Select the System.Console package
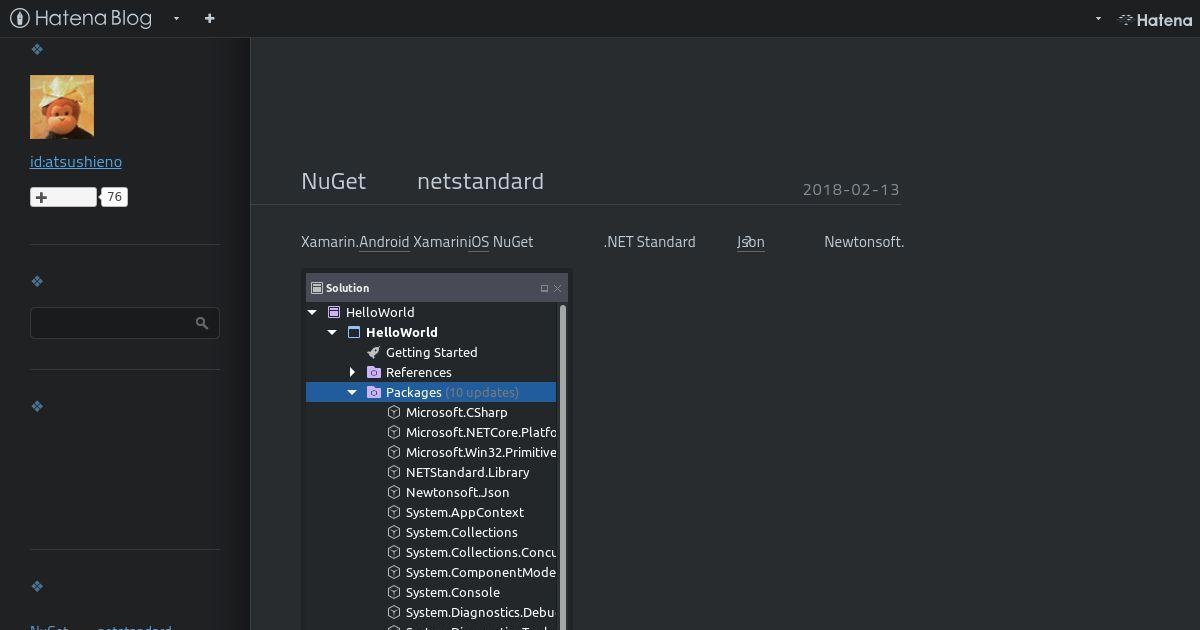This screenshot has height=630, width=1200. pos(453,592)
